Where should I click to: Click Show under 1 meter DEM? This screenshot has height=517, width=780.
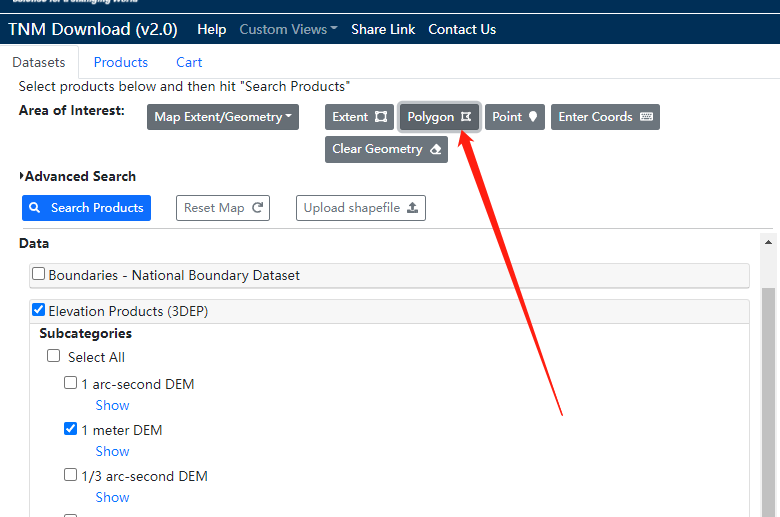112,451
